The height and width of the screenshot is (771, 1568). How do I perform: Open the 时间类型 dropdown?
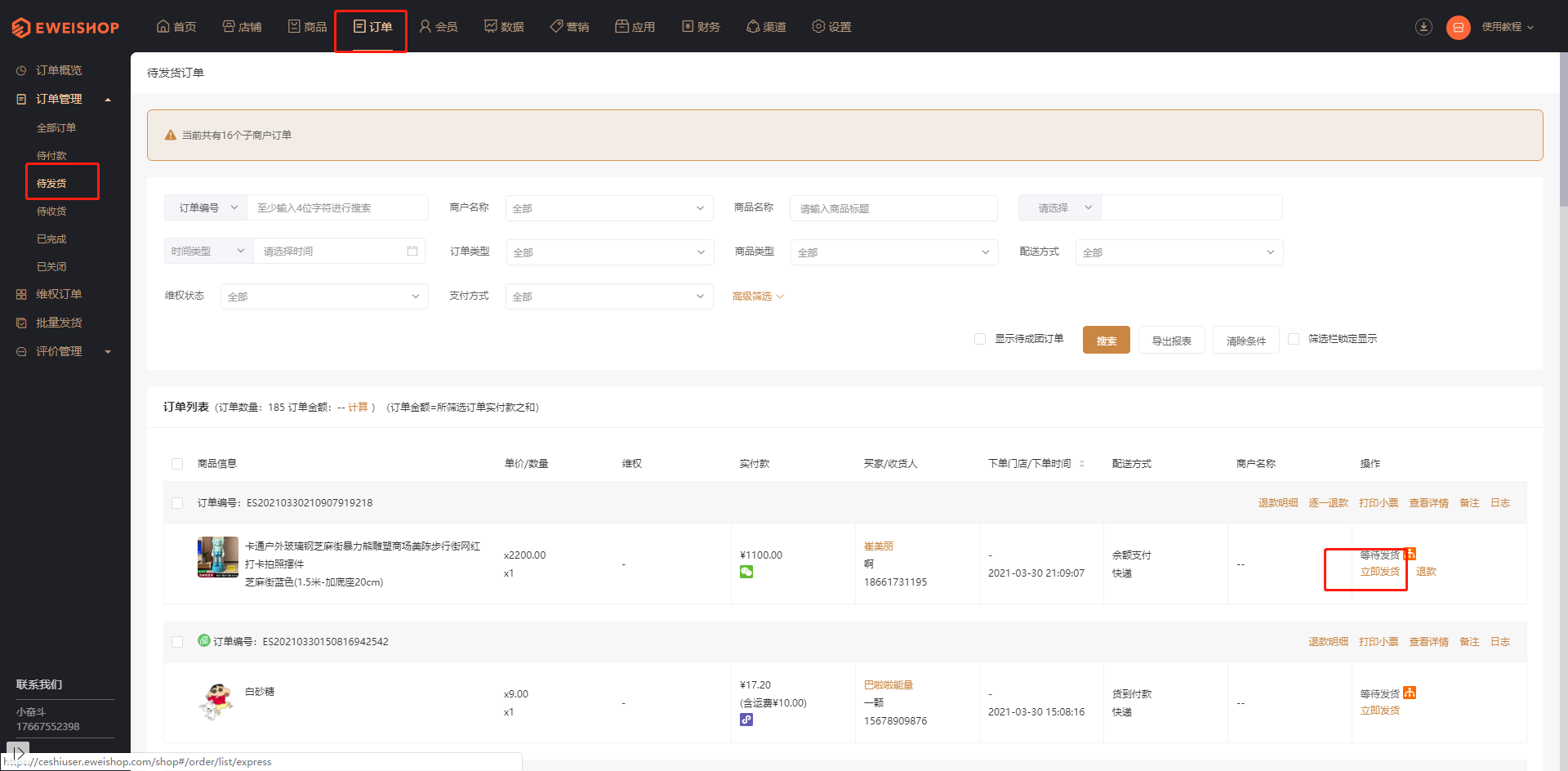coord(209,251)
